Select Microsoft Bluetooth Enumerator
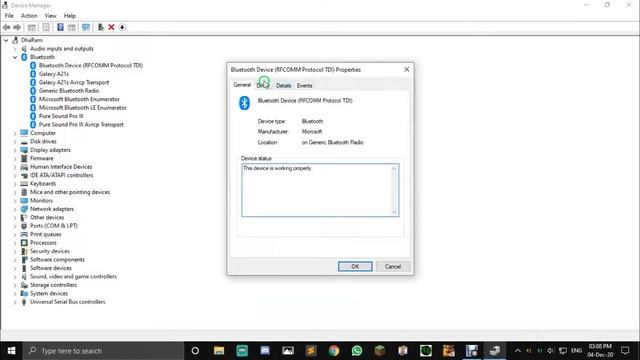This screenshot has height=360, width=640. (79, 99)
